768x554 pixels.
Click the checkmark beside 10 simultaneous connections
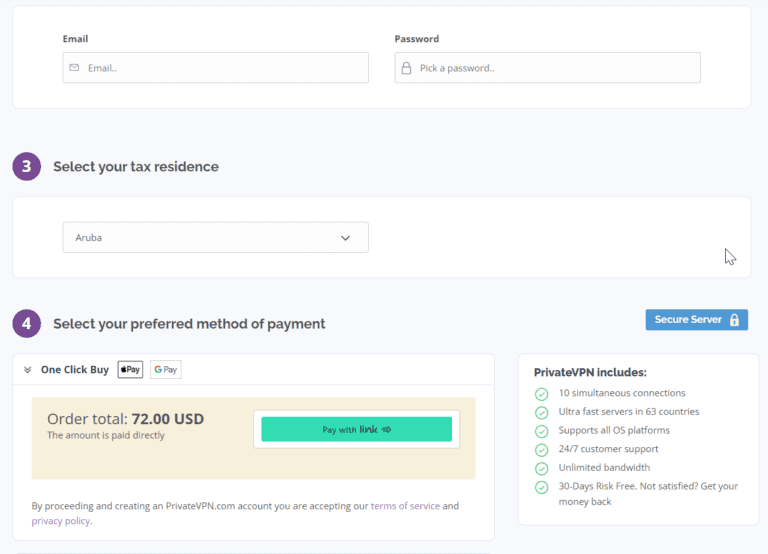(542, 394)
